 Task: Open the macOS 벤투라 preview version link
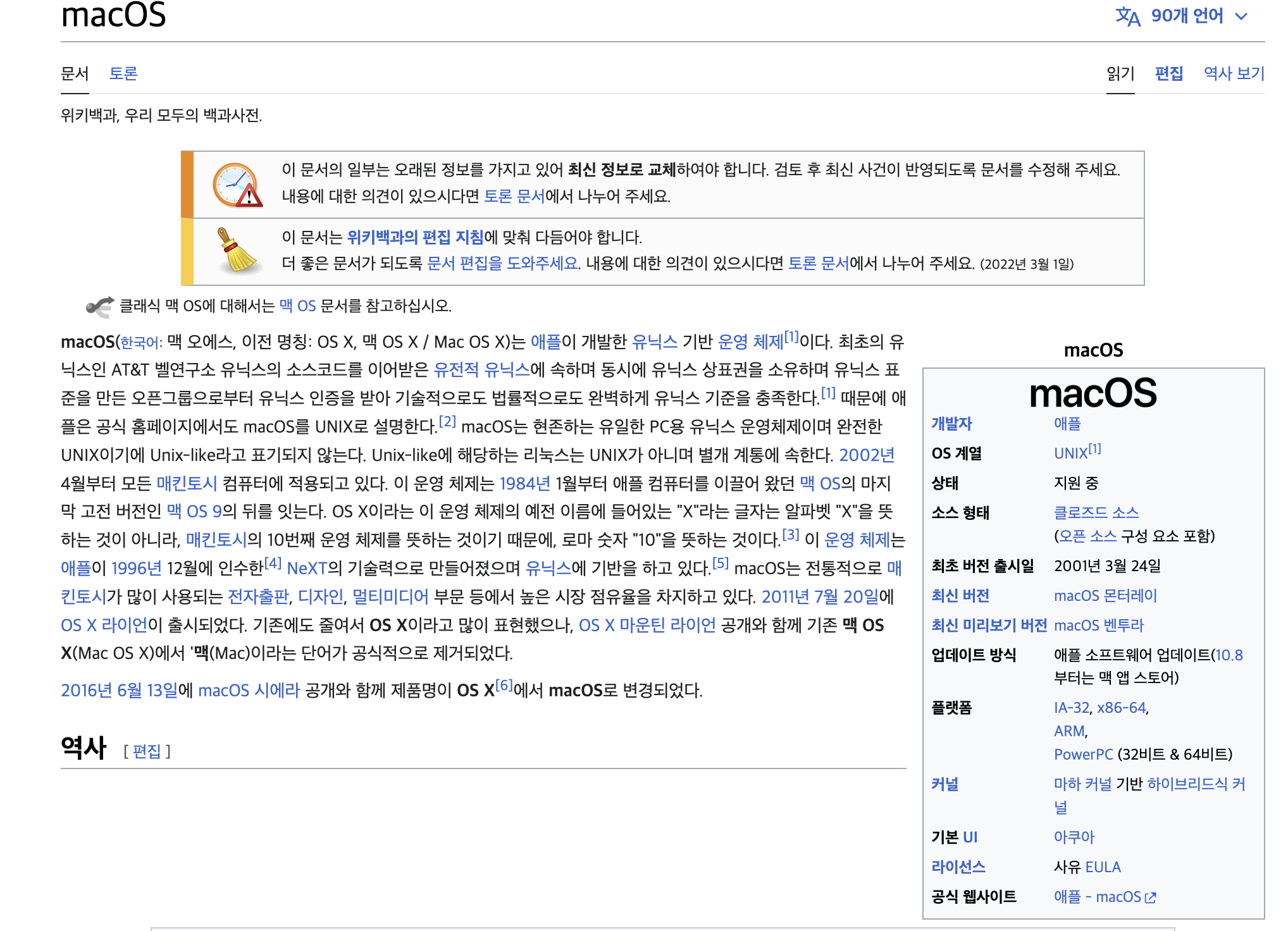coord(1099,626)
